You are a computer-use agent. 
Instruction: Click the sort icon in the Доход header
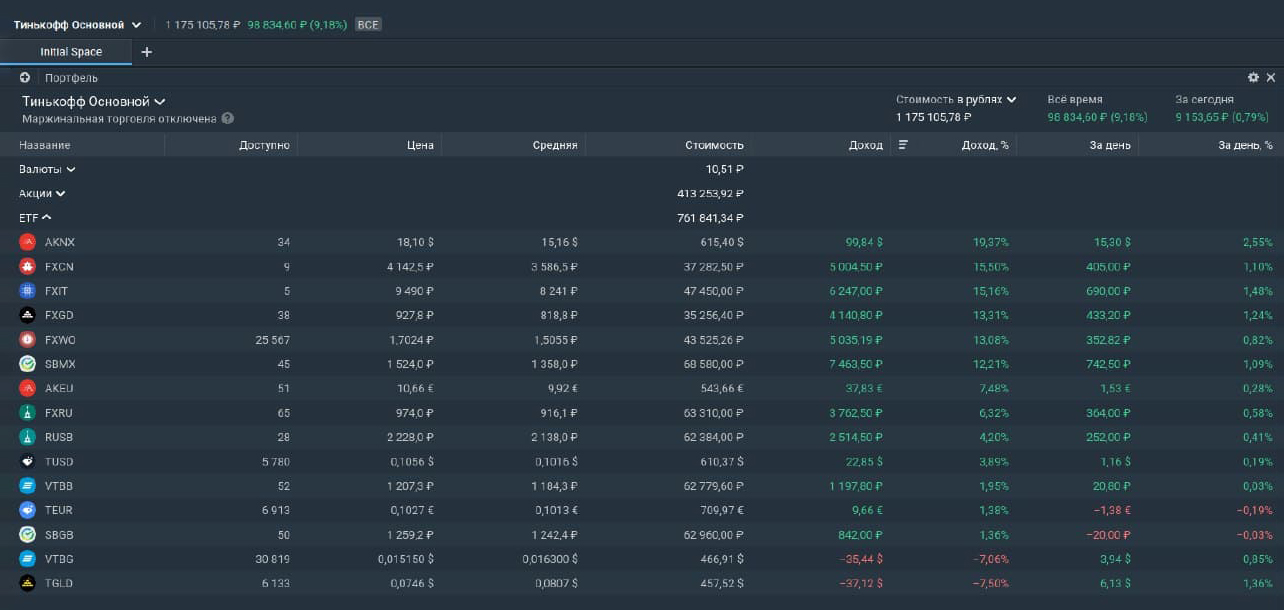click(x=903, y=145)
